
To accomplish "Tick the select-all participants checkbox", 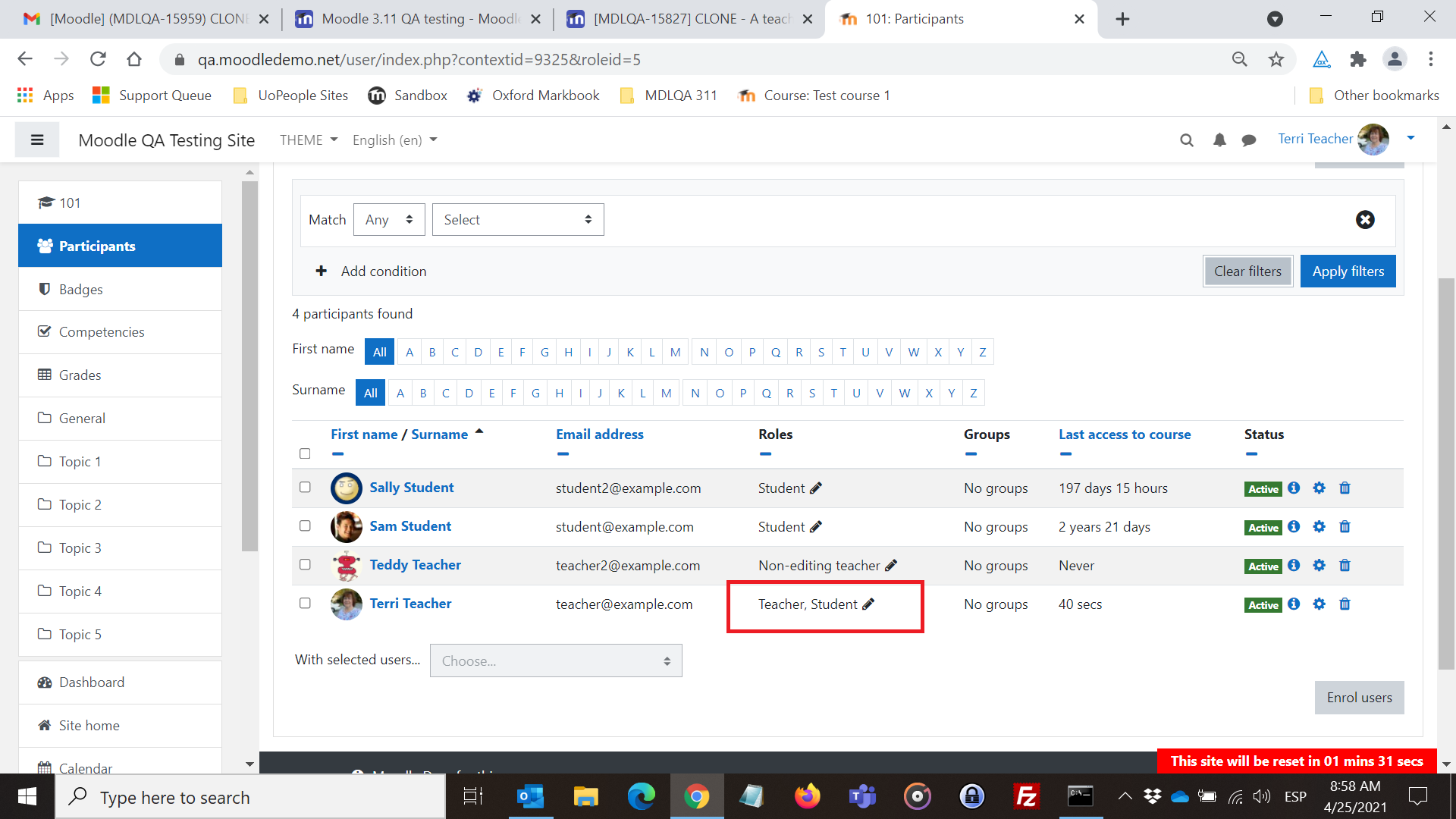I will (305, 453).
